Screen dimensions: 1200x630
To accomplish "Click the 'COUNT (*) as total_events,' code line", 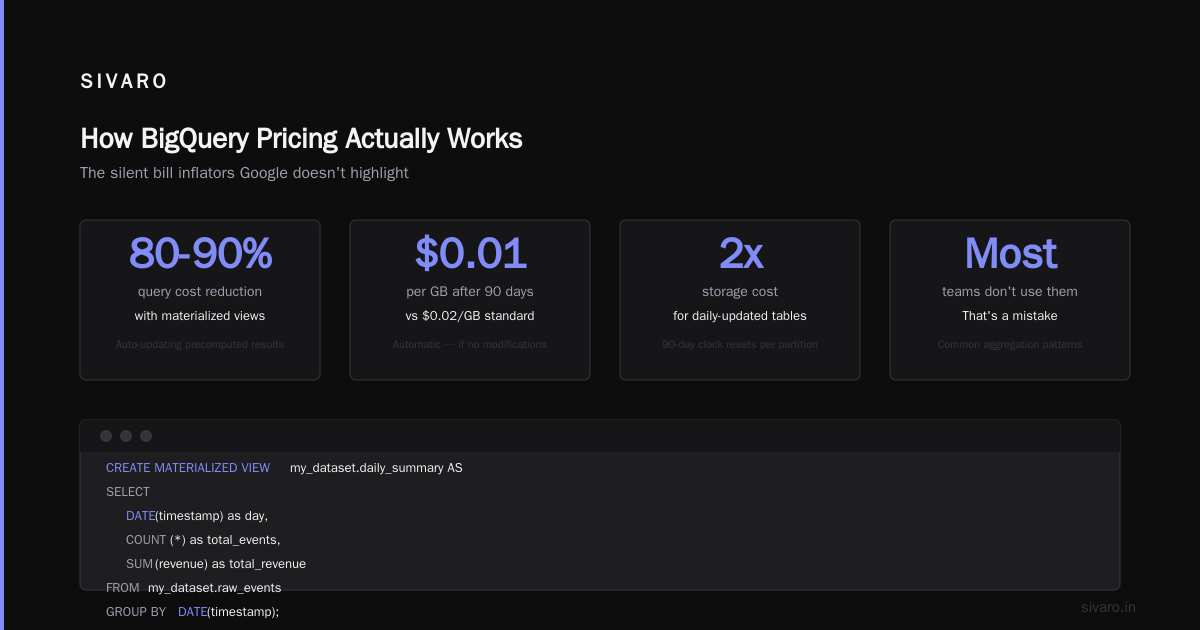I will pos(203,540).
